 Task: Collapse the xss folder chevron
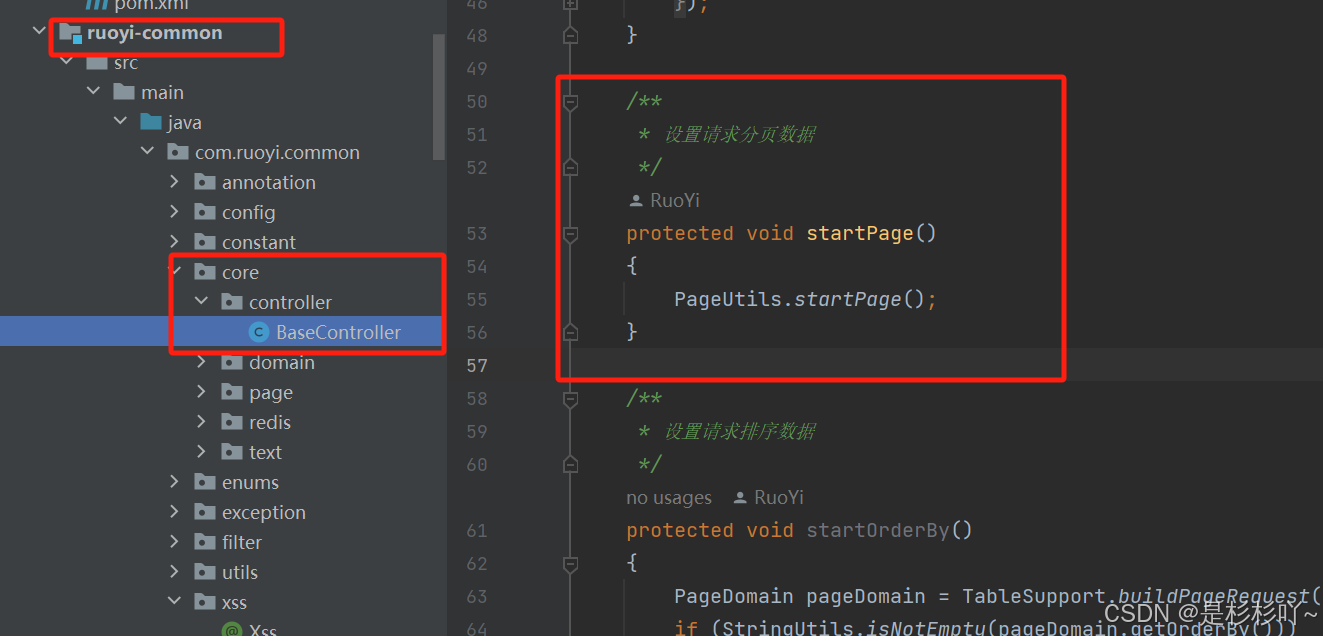click(x=175, y=601)
